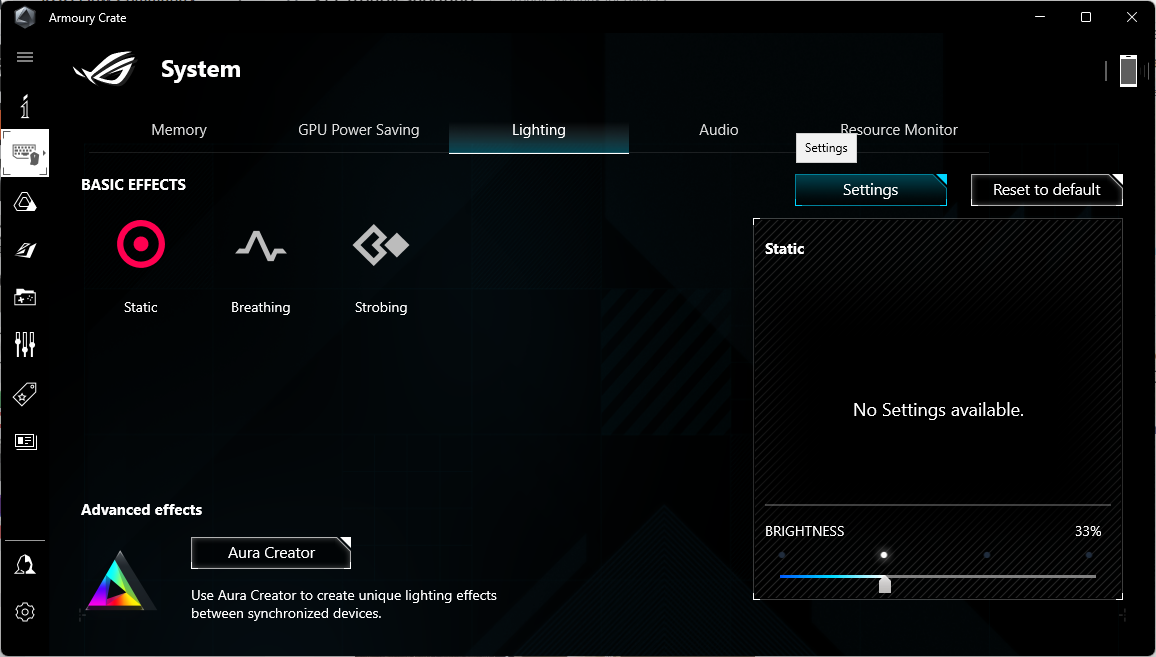Click the BRIGHTNESS label

pyautogui.click(x=804, y=531)
